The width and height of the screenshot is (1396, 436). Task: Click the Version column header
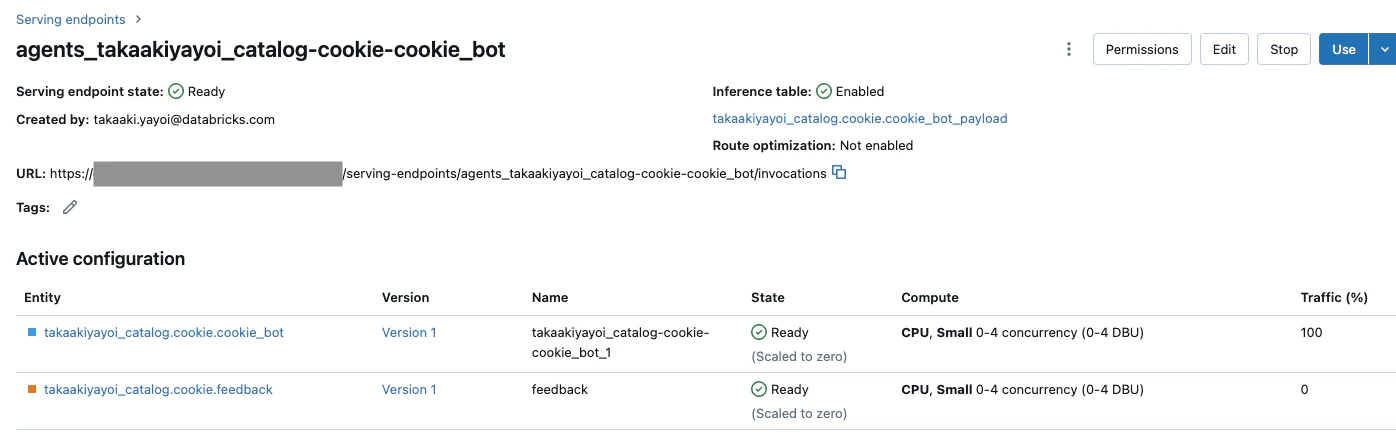point(405,297)
